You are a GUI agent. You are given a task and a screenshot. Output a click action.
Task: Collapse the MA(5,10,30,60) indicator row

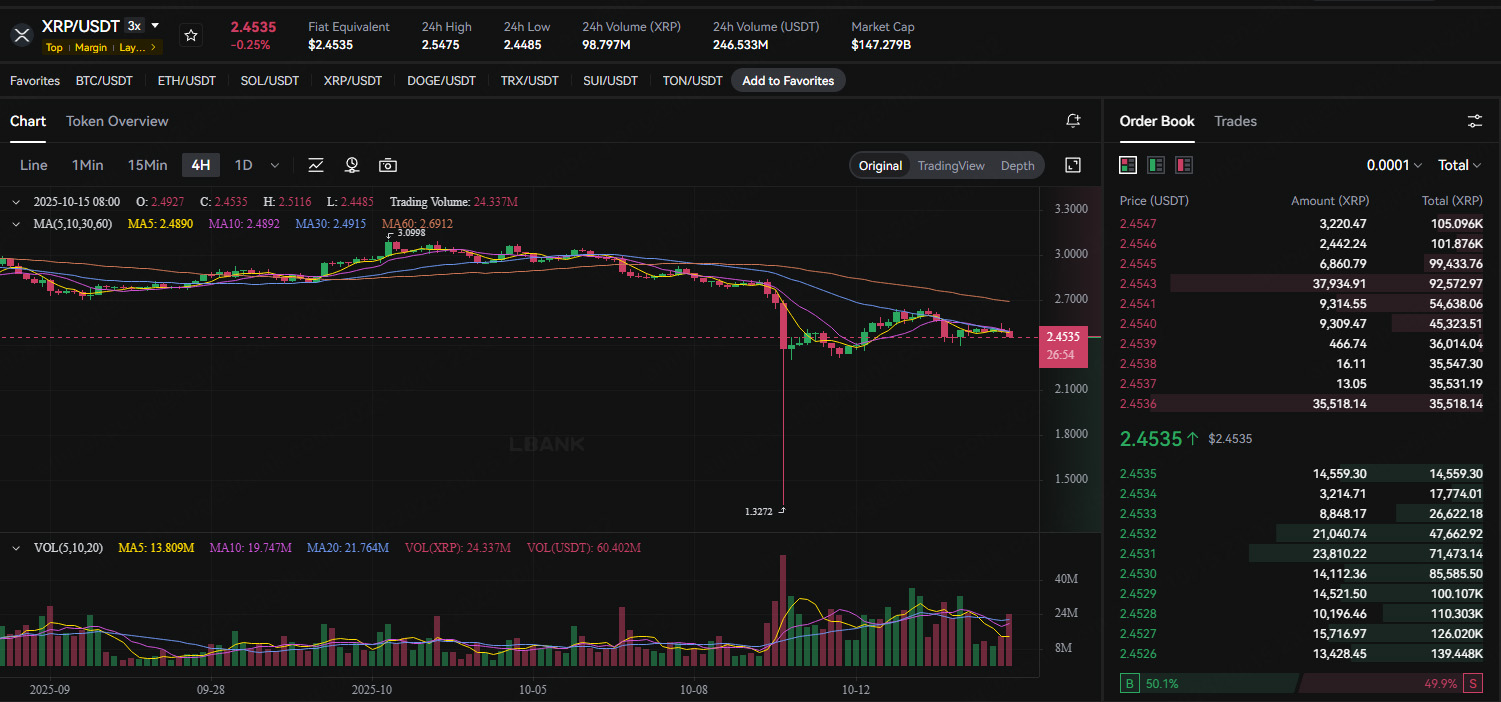(15, 224)
